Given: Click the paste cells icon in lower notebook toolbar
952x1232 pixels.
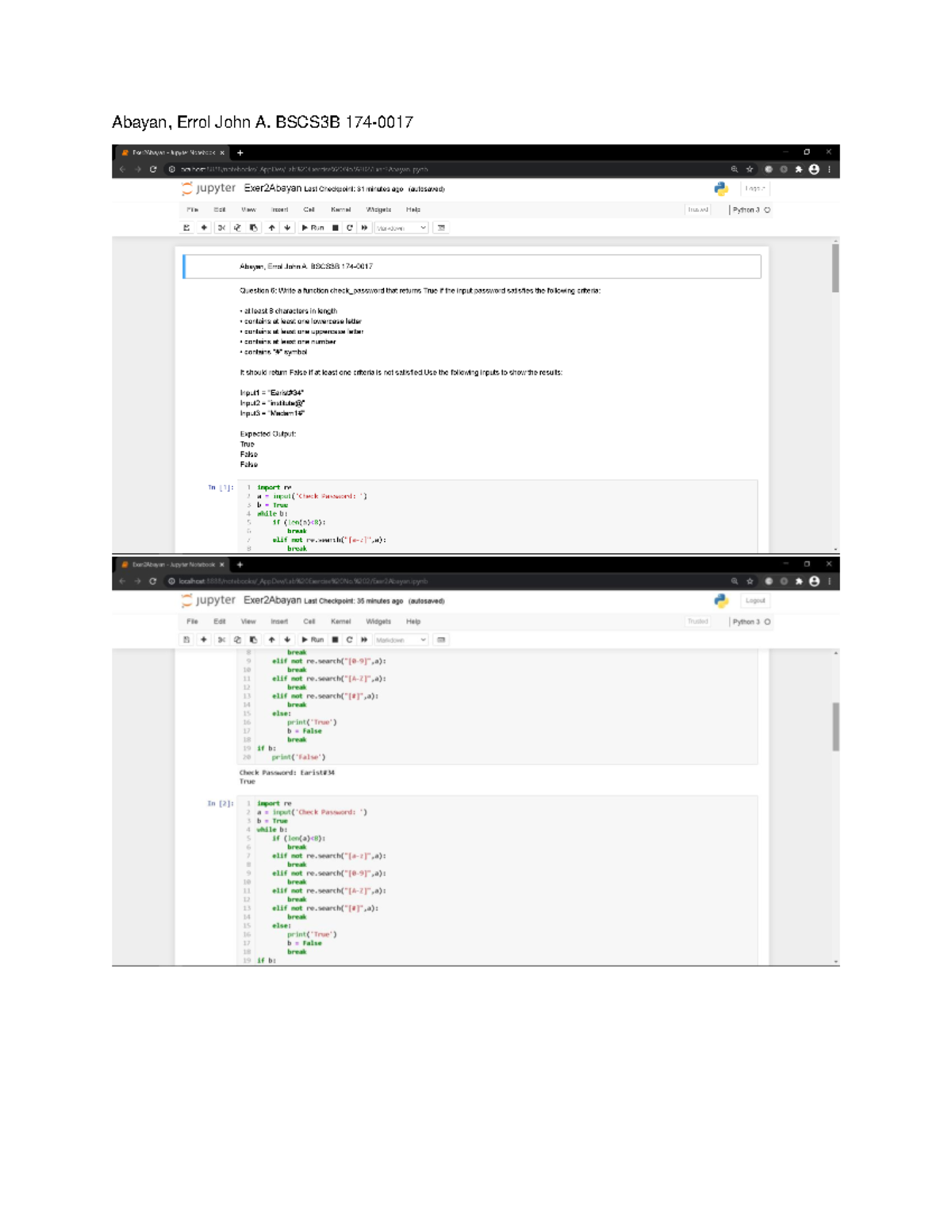Looking at the screenshot, I should [254, 639].
